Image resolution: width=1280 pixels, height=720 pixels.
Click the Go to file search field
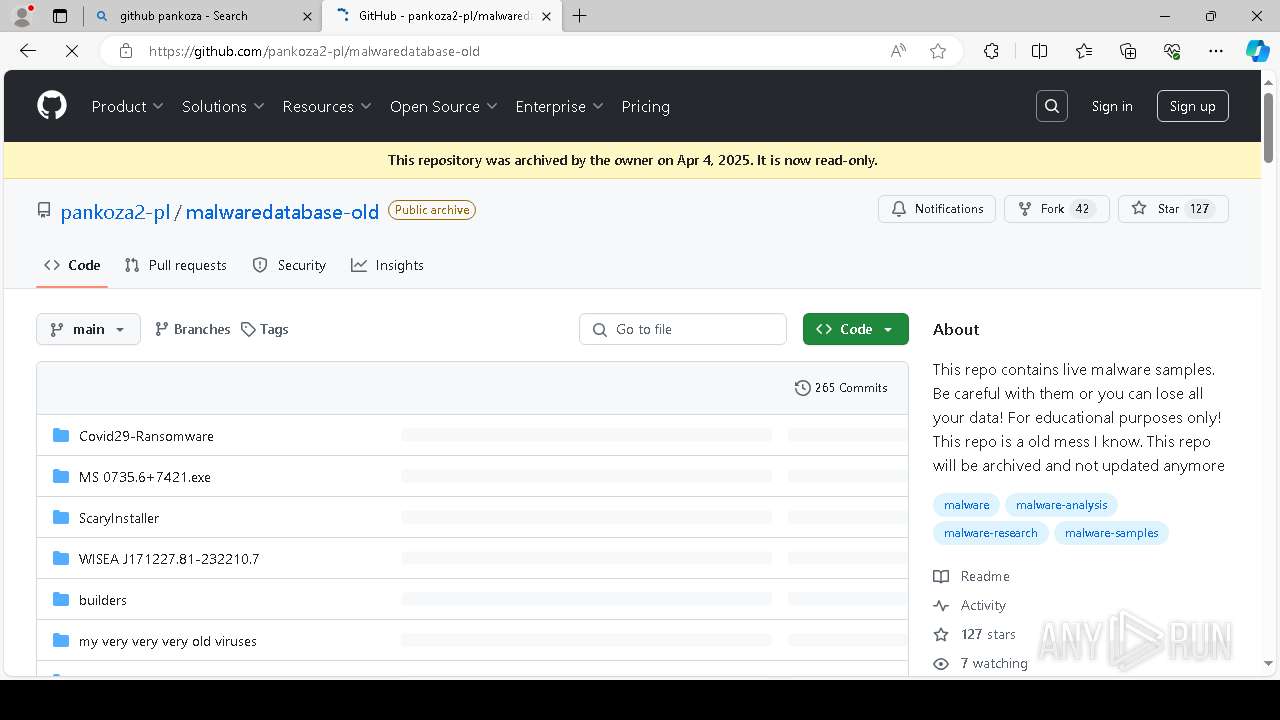click(x=683, y=329)
